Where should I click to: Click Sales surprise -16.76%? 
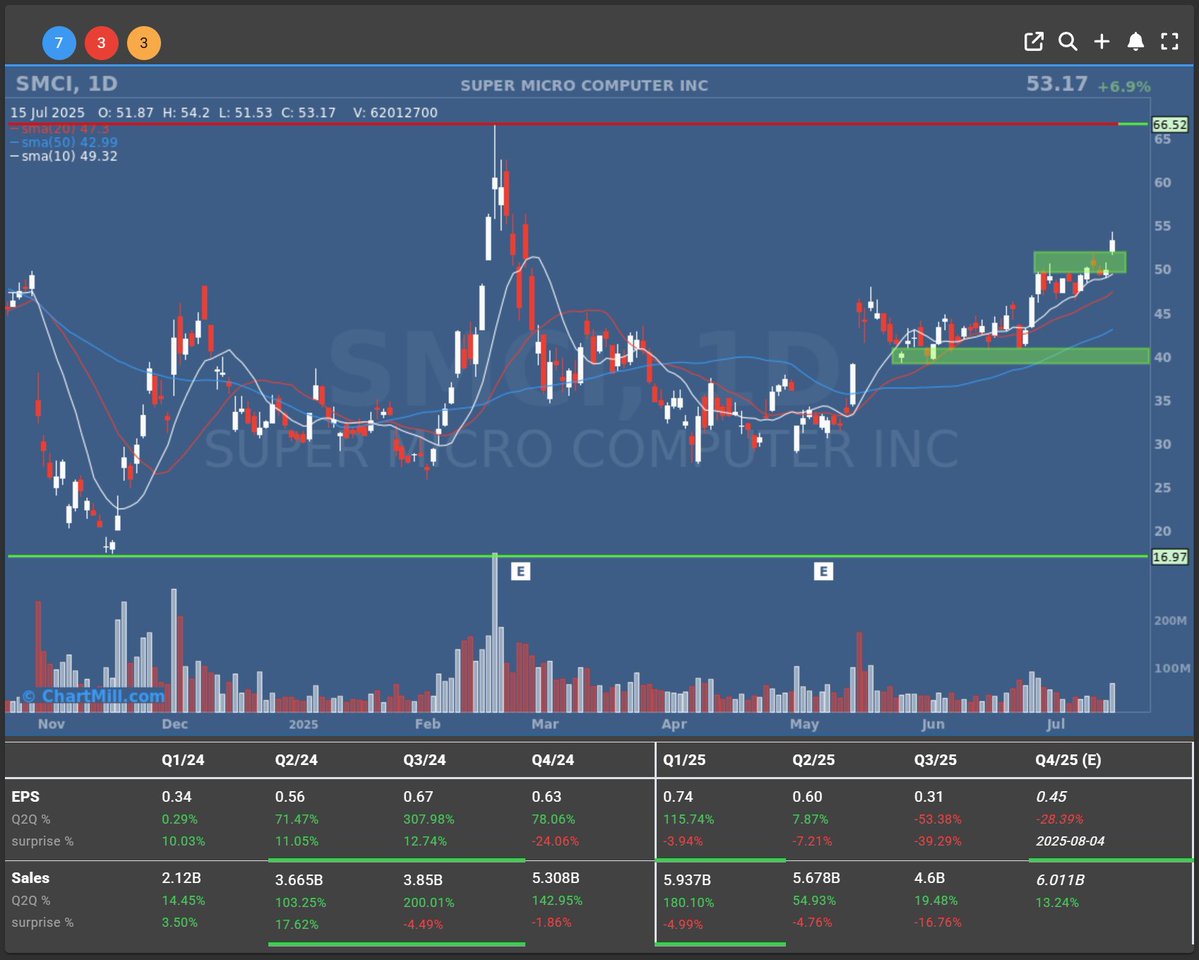[937, 922]
